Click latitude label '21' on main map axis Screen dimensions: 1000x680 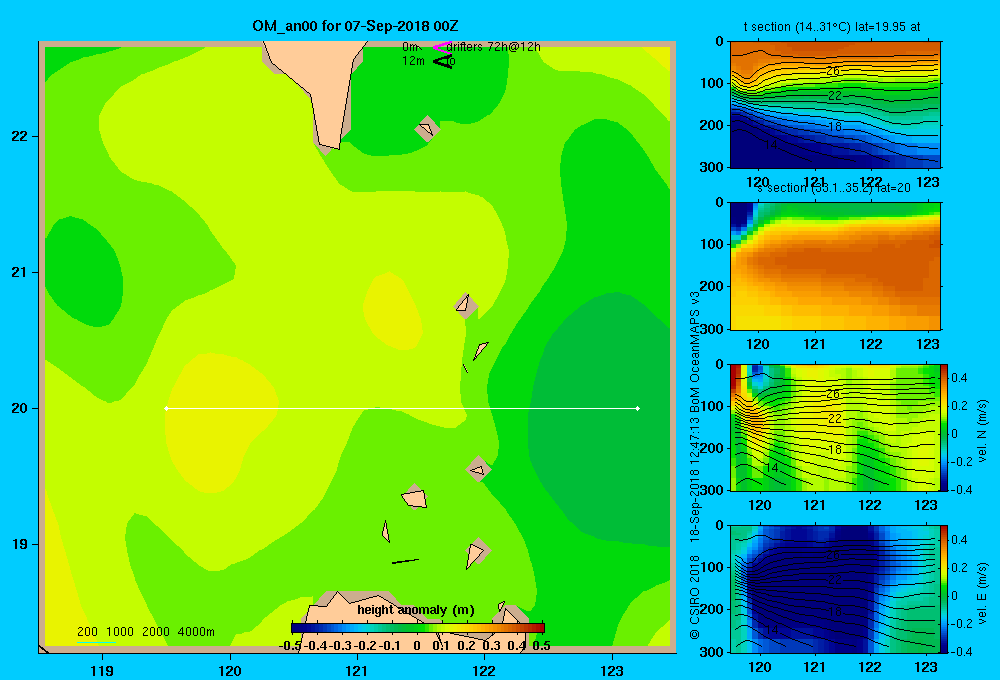point(19,272)
